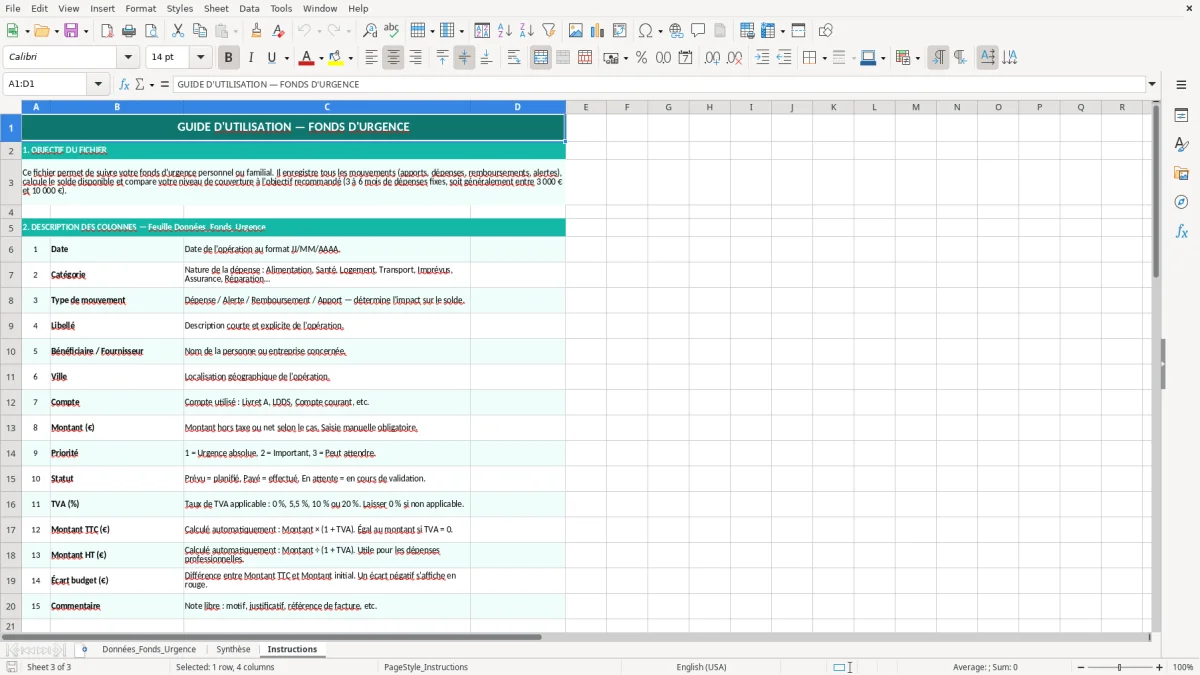Open the Font Size dropdown
Image resolution: width=1200 pixels, height=675 pixels.
tap(200, 58)
